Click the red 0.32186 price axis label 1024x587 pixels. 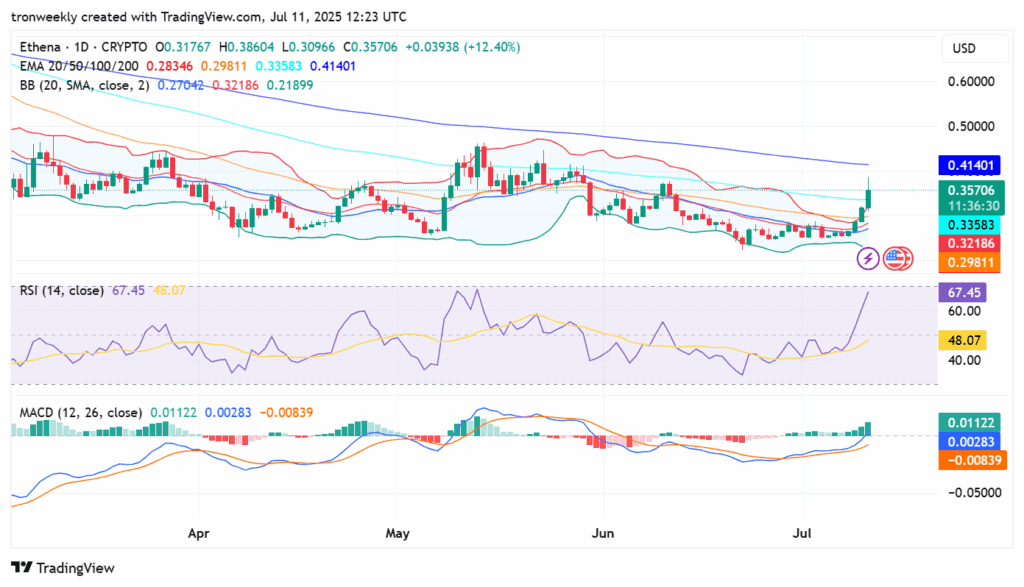[970, 244]
